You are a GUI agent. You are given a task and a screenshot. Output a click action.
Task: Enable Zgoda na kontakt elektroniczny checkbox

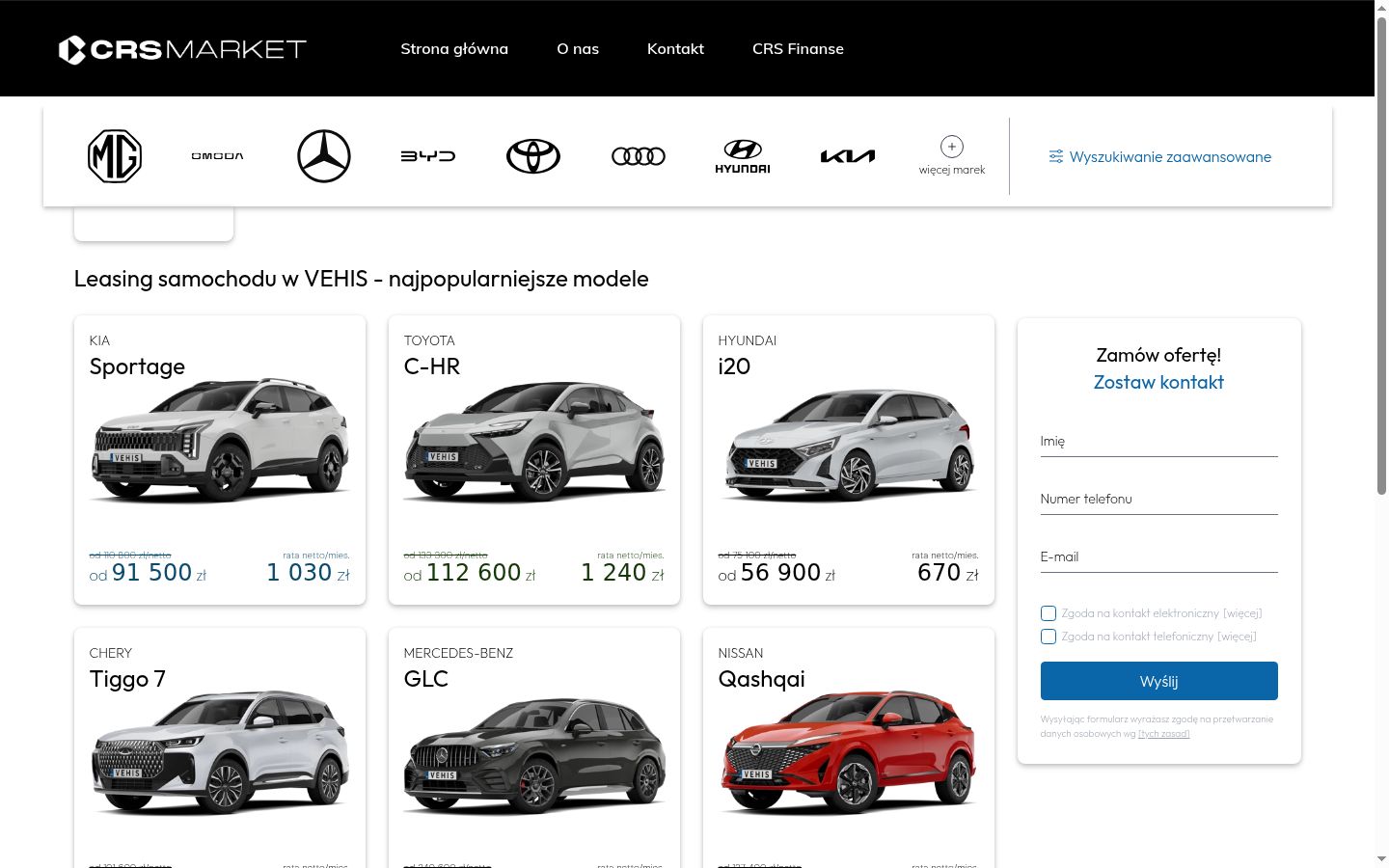[1049, 613]
